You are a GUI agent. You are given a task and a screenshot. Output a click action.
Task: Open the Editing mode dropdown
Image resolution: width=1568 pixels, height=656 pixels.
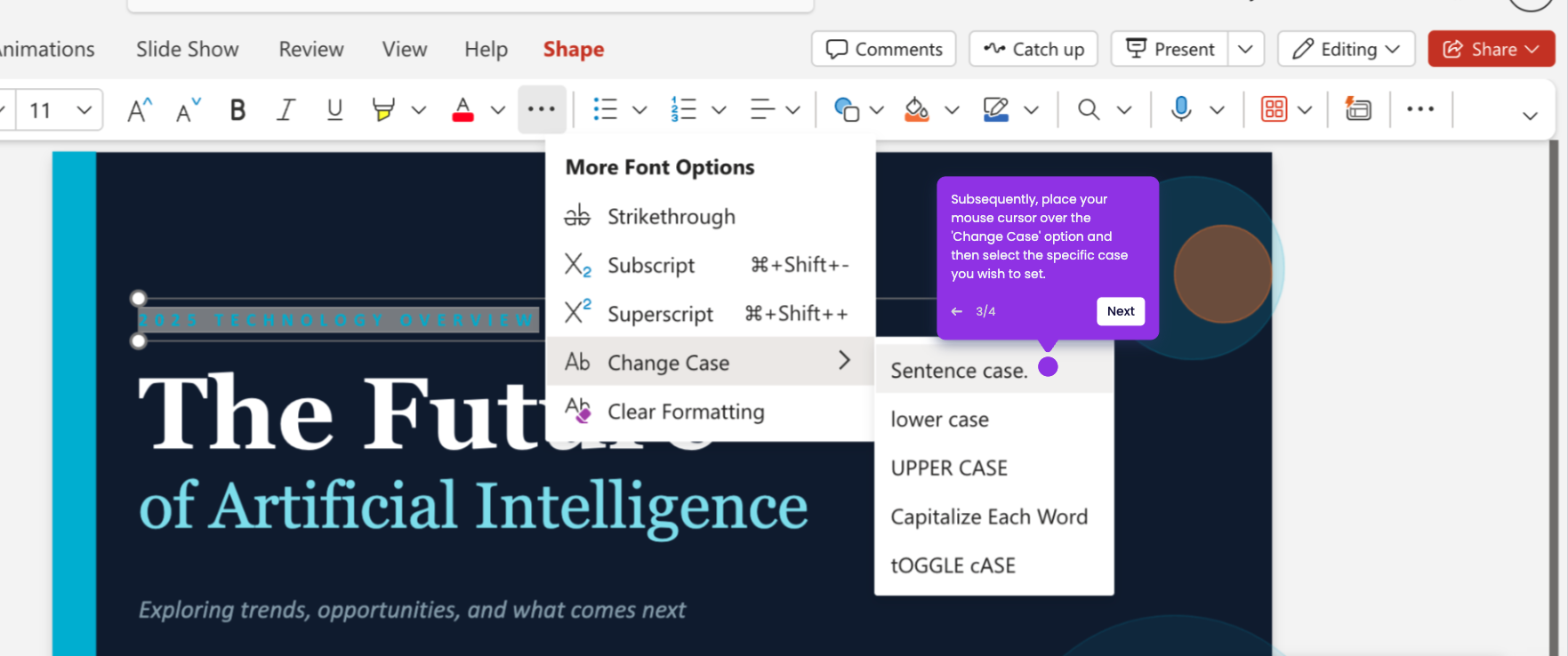[1347, 49]
